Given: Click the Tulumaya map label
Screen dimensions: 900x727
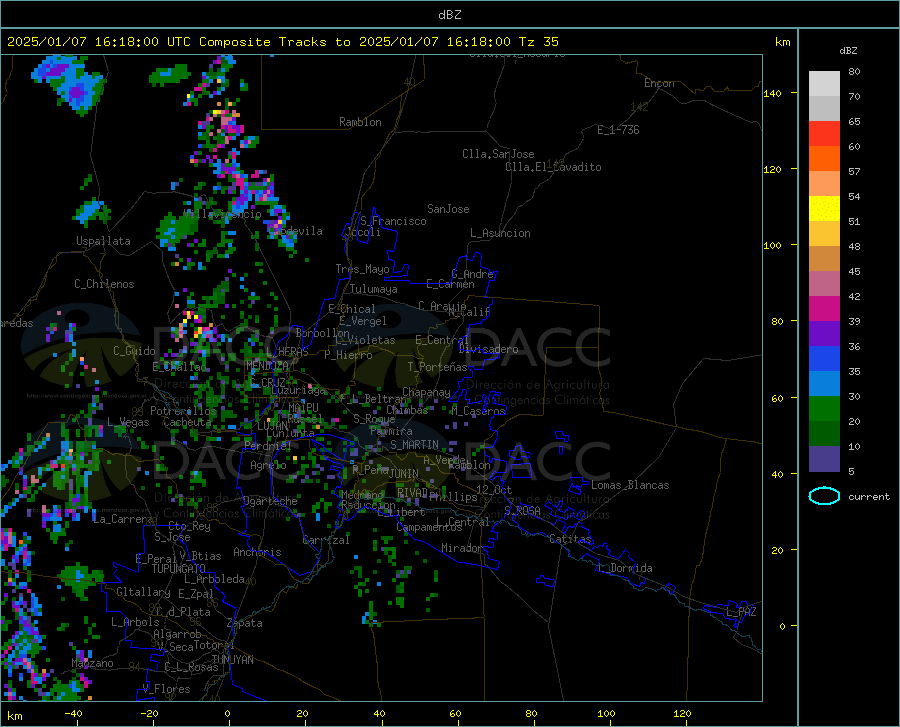Looking at the screenshot, I should [x=374, y=289].
